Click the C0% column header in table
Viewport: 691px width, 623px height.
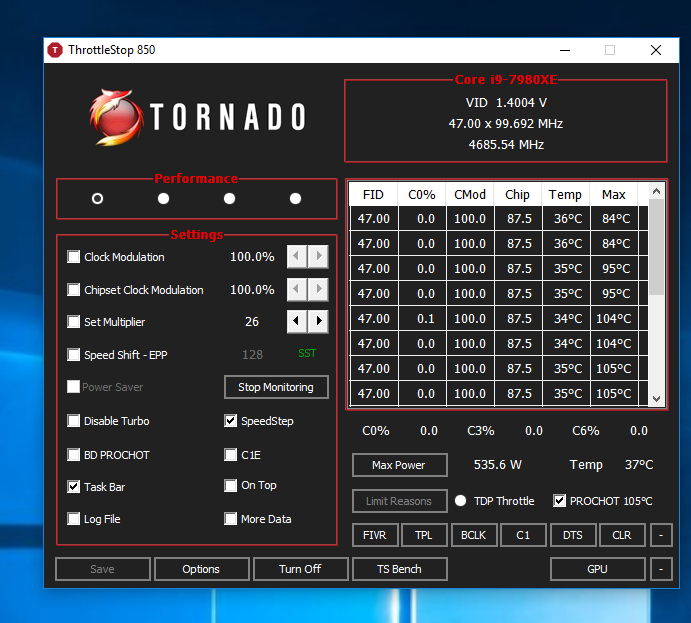click(x=422, y=194)
